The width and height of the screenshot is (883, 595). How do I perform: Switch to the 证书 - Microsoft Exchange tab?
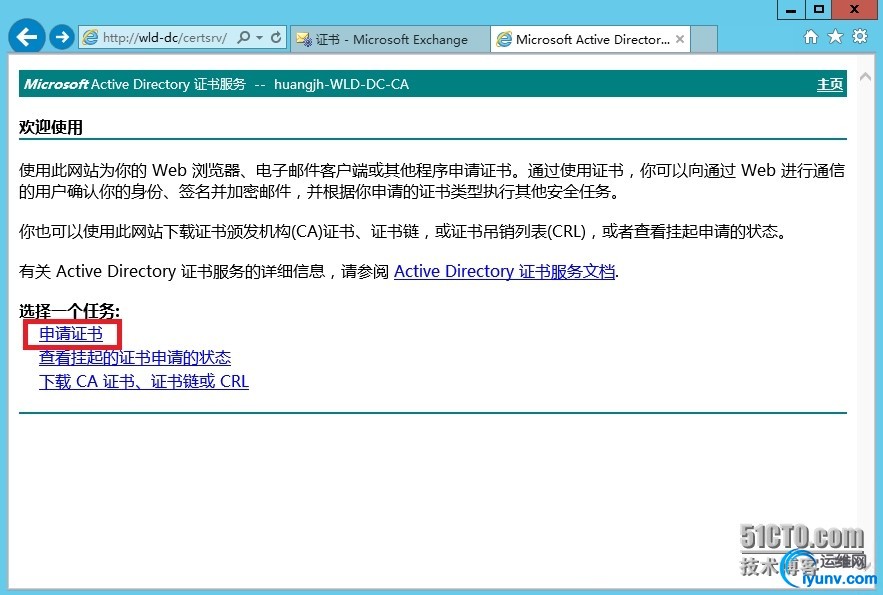coord(390,39)
